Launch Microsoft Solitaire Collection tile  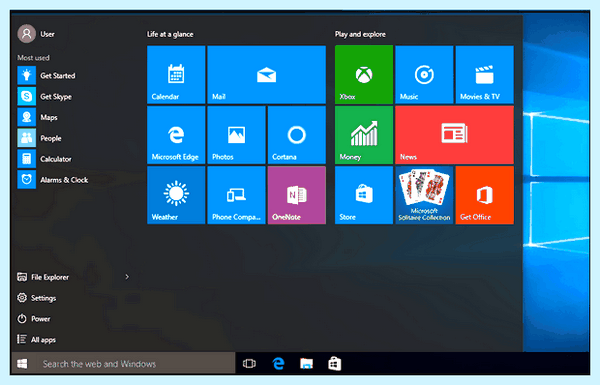point(424,195)
